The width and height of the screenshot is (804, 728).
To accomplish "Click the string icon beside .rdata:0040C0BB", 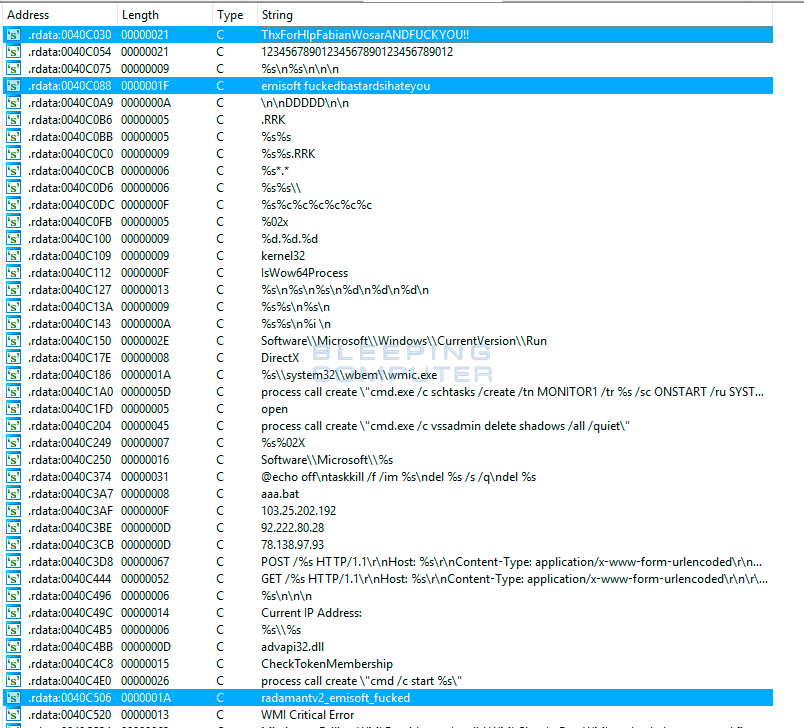I will click(13, 137).
